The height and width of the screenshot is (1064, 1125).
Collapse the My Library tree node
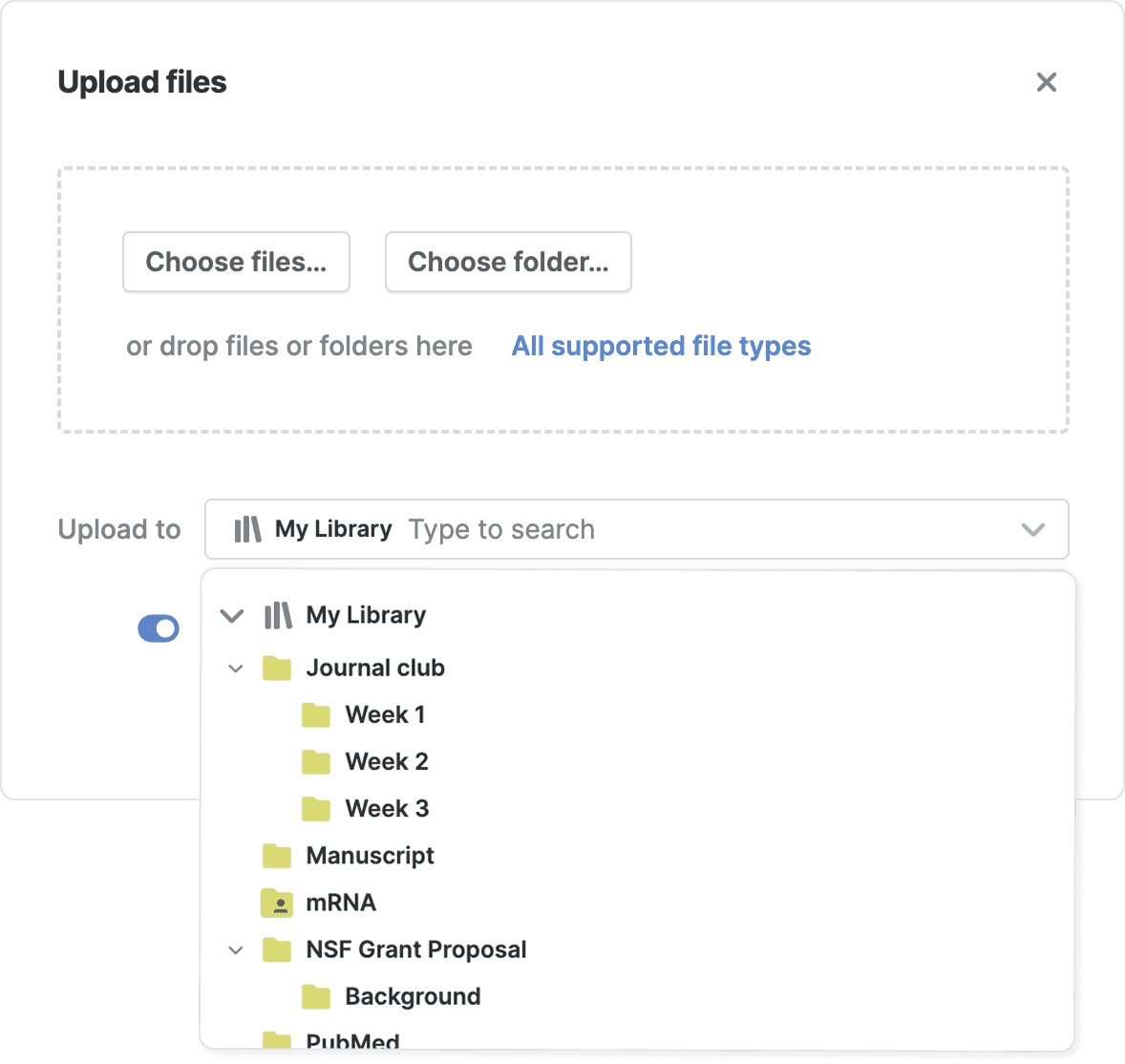pos(232,615)
